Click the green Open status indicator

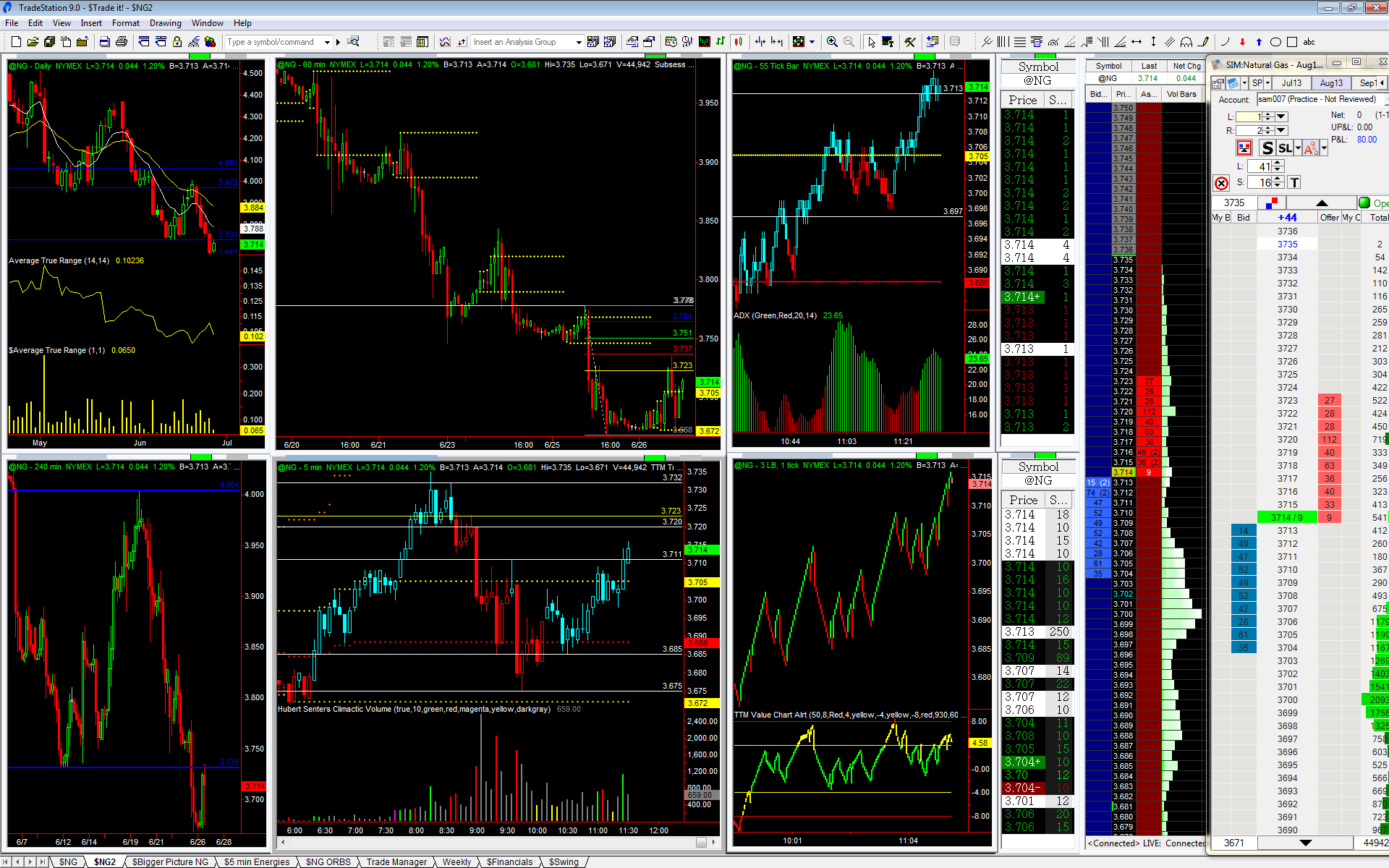pos(1364,203)
